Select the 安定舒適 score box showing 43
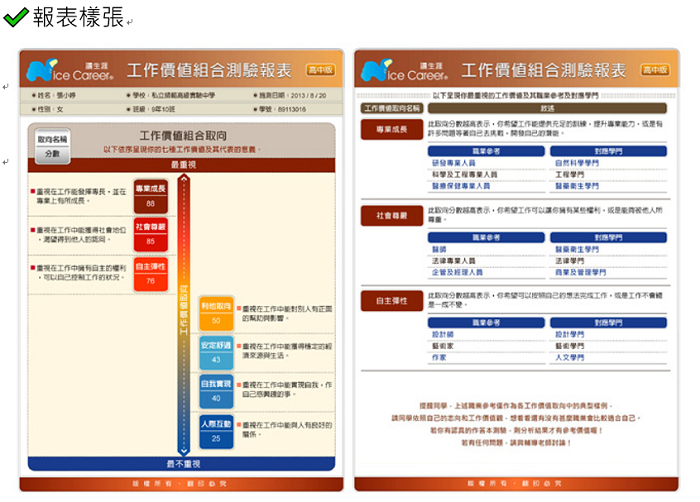The height and width of the screenshot is (502, 700). click(x=216, y=353)
